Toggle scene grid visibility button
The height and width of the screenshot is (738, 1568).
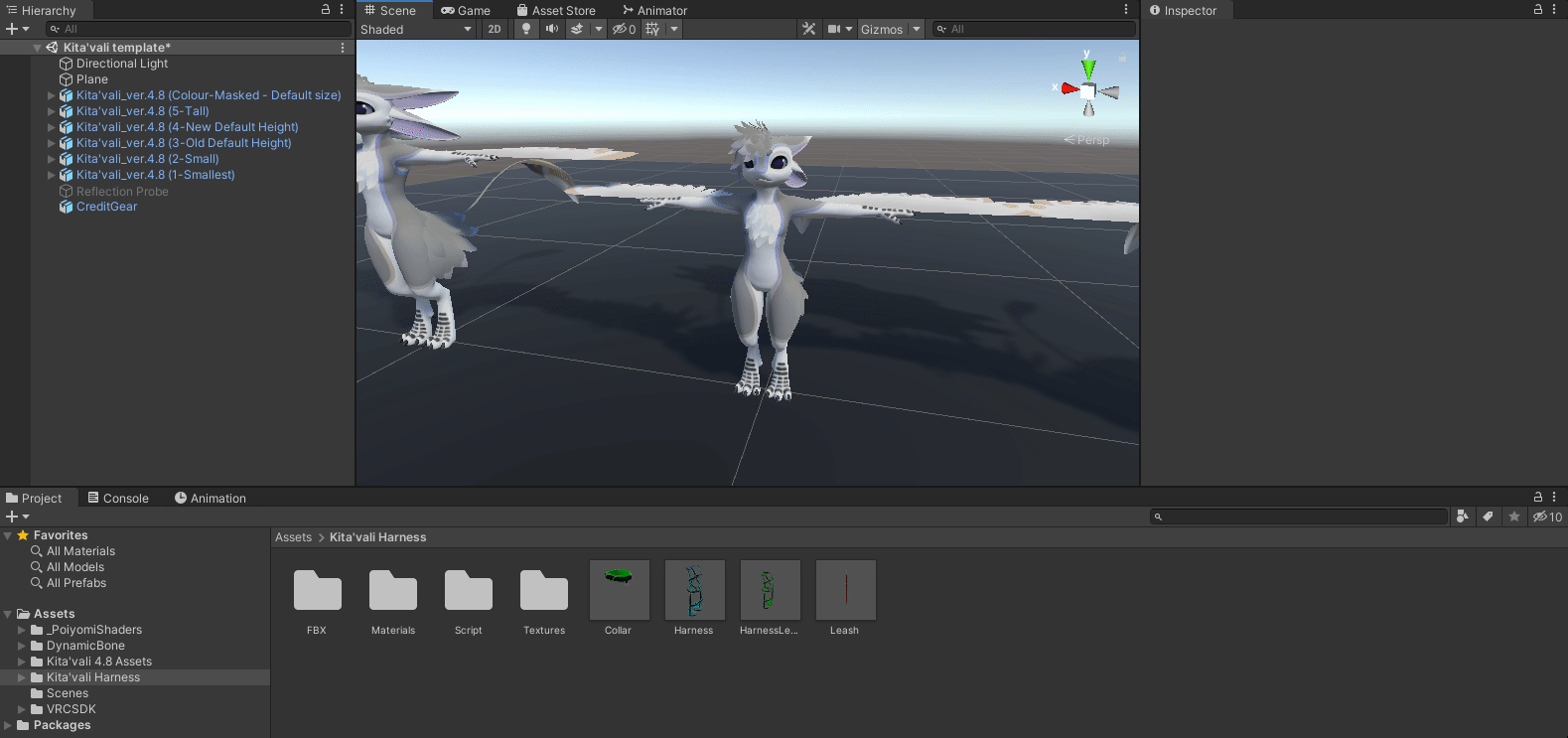[652, 29]
